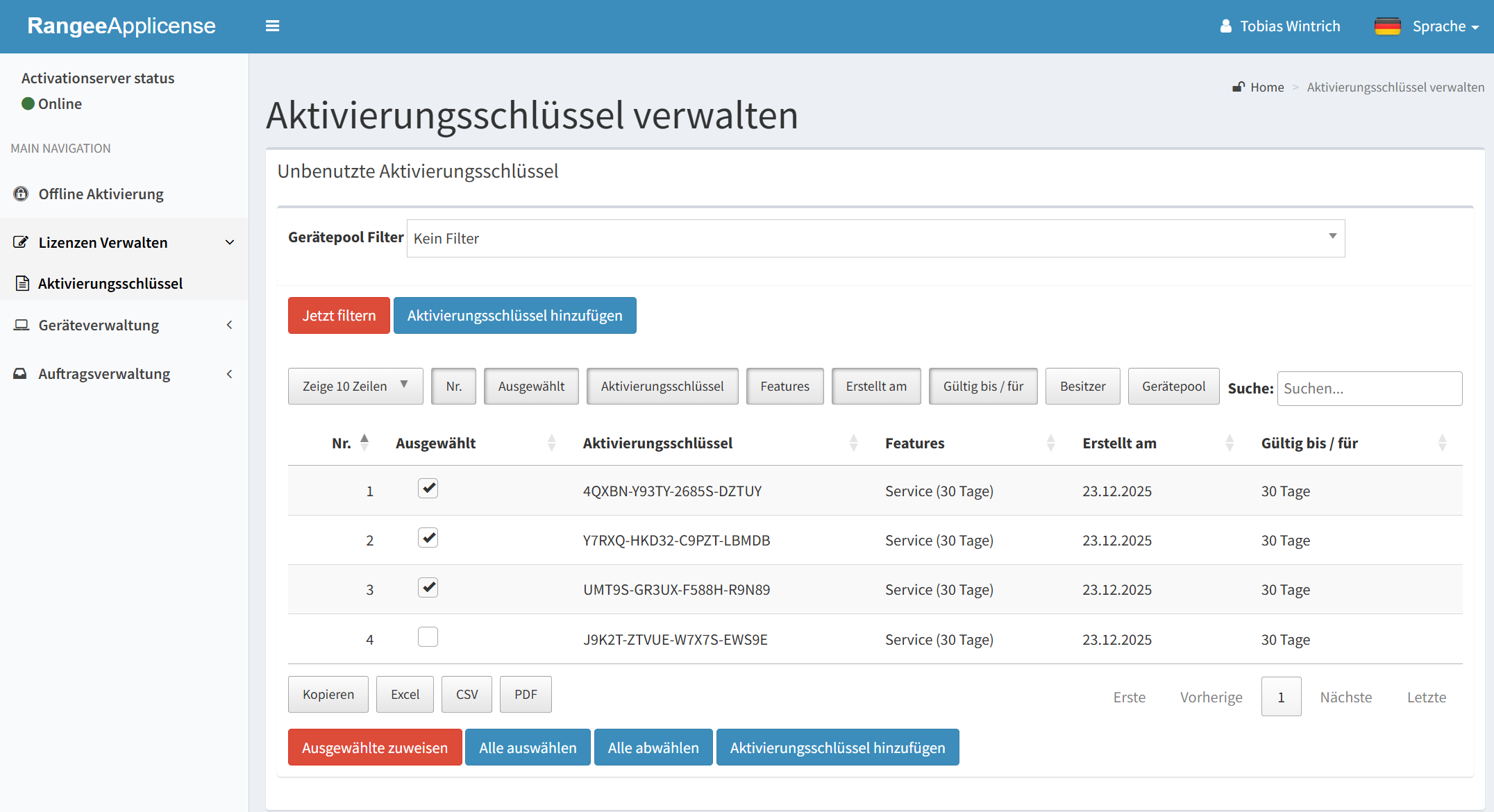Viewport: 1494px width, 812px height.
Task: Open the Zeige 10 Zeilen dropdown
Action: [x=355, y=386]
